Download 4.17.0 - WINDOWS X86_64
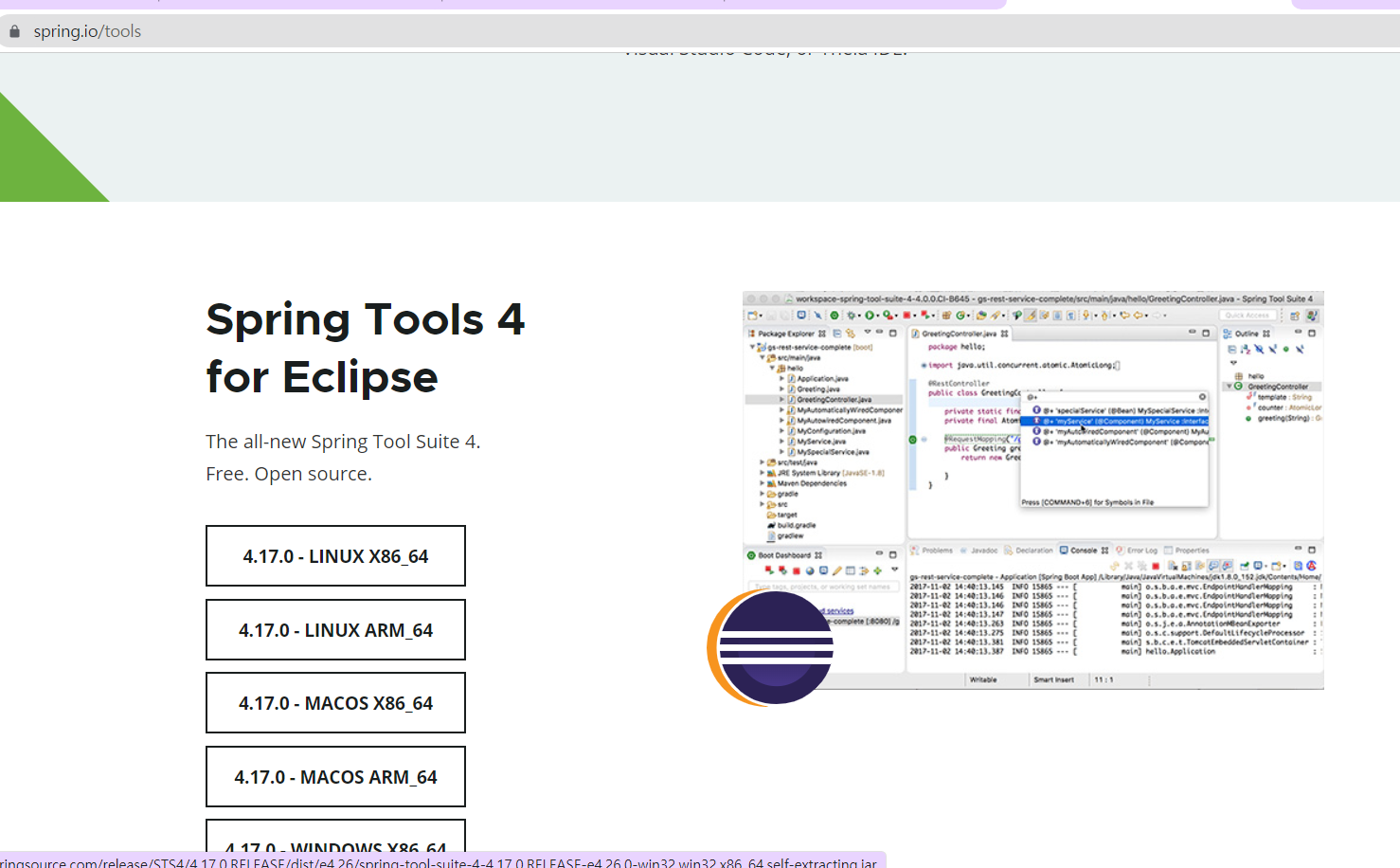 tap(335, 837)
